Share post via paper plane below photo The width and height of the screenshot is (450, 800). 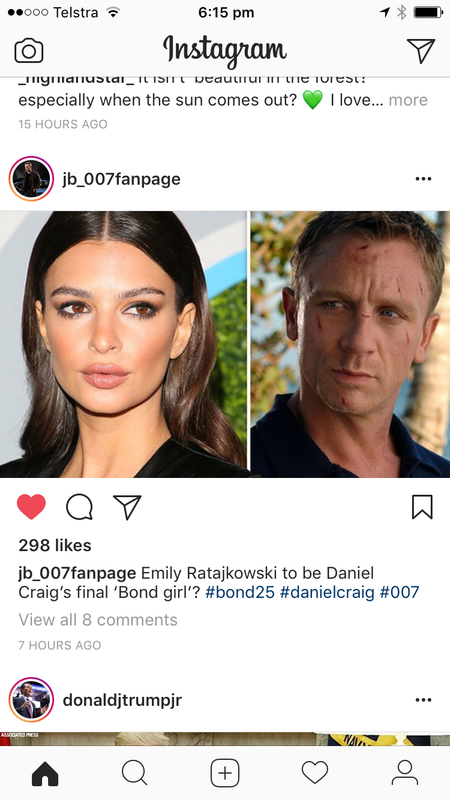click(127, 507)
